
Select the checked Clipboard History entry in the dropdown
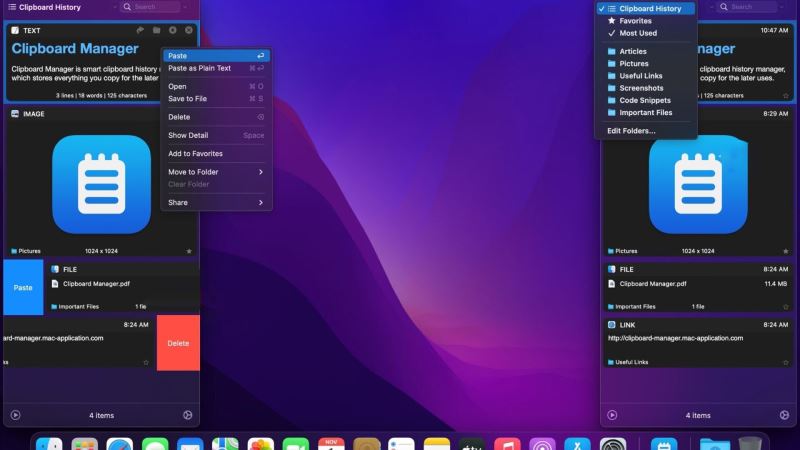646,9
